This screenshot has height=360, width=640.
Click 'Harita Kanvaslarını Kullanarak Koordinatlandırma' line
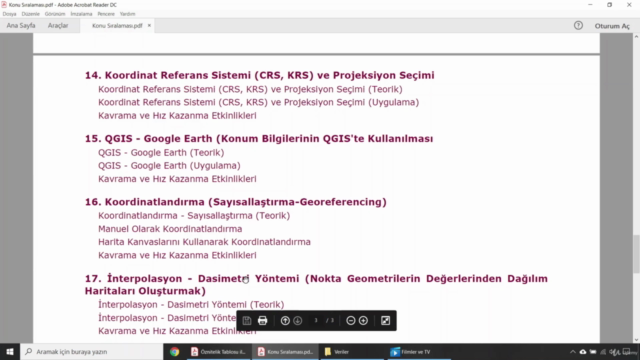tap(204, 242)
